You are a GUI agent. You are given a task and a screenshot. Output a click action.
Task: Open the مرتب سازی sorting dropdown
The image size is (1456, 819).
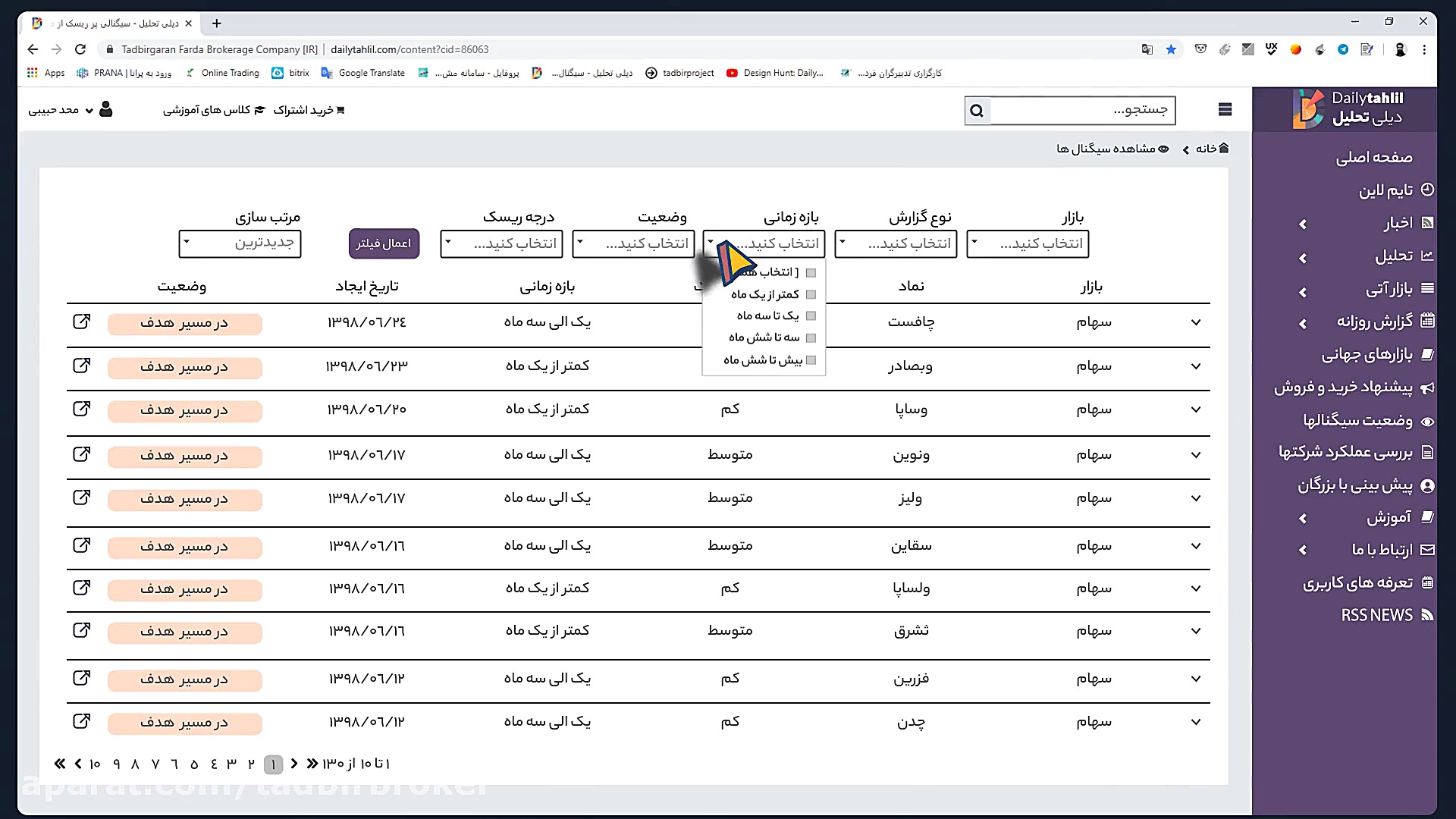coord(240,243)
